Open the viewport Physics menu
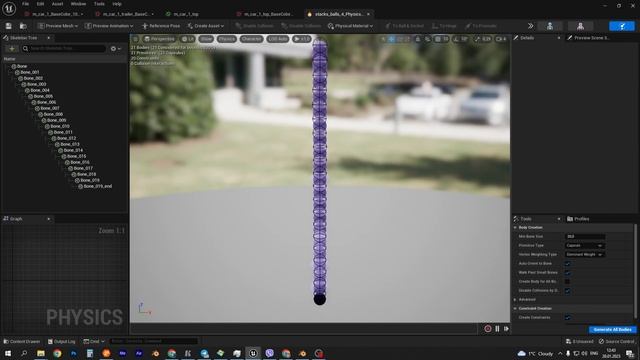This screenshot has height=360, width=640. click(227, 39)
